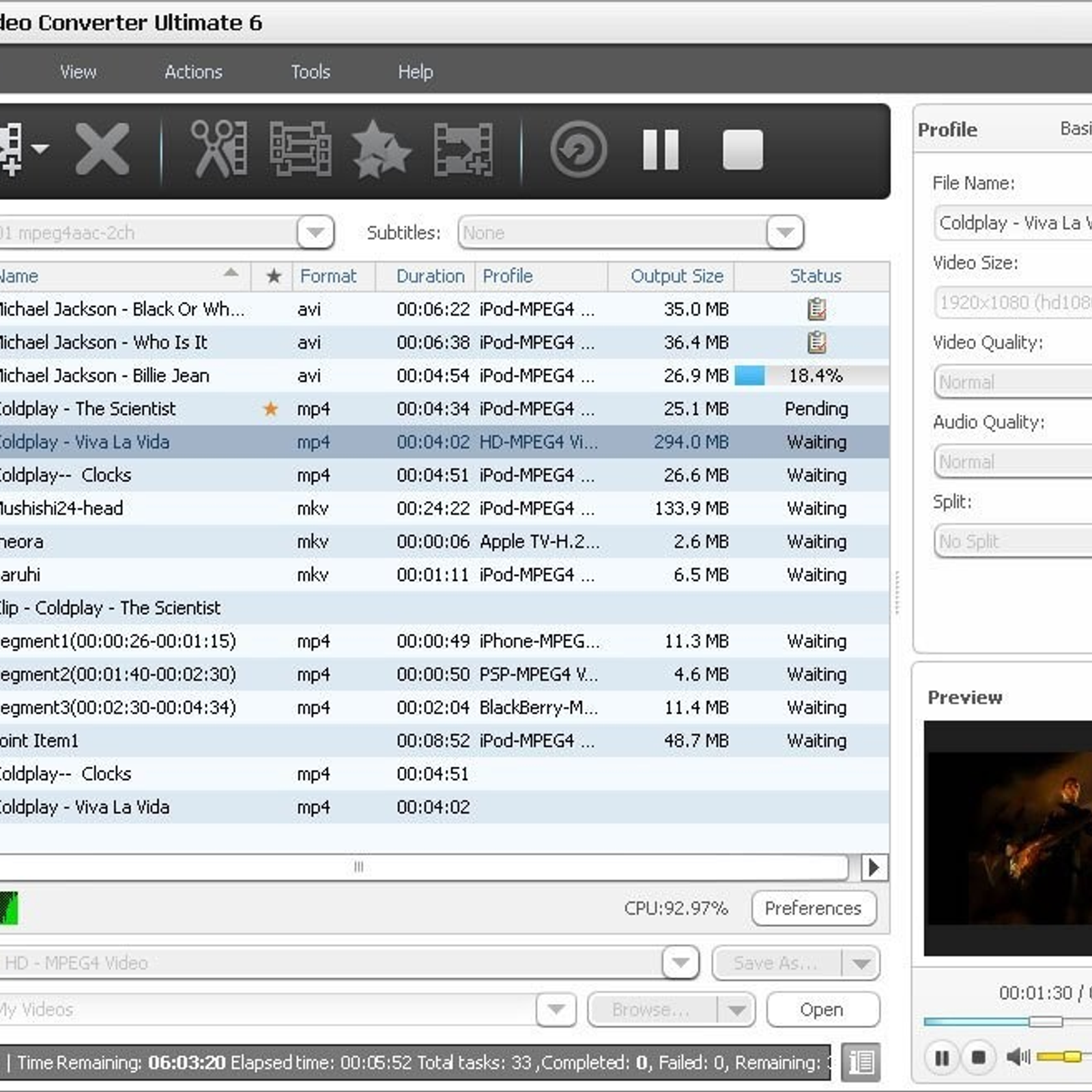Click the Open button

click(x=822, y=1009)
